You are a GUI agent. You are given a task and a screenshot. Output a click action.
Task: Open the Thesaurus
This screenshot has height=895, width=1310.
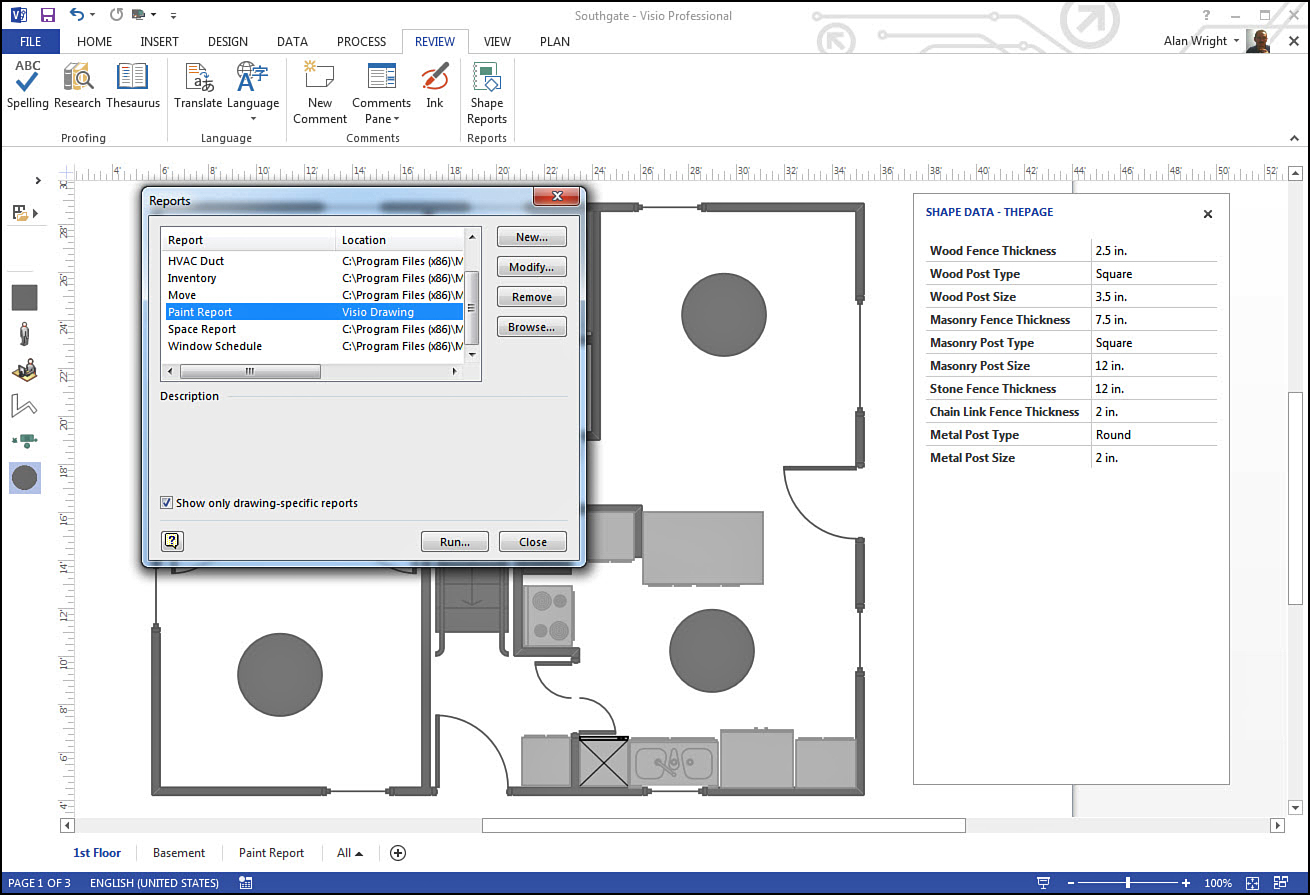[x=133, y=85]
